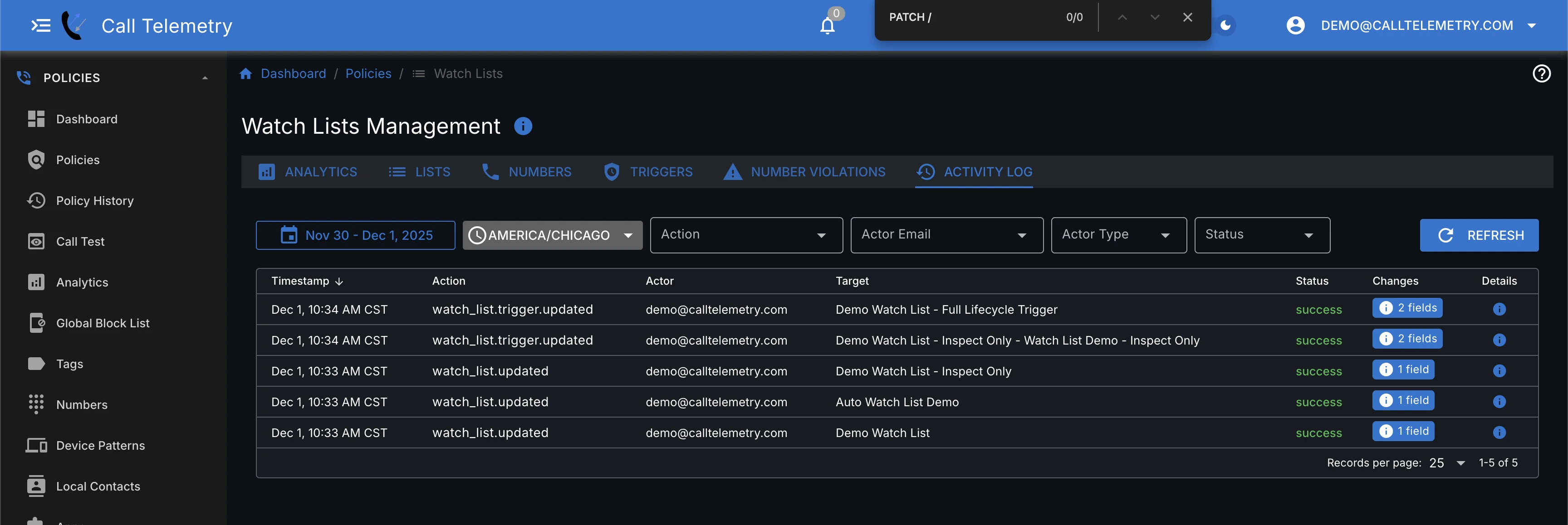Sort by the Timestamp column header
Viewport: 1568px width, 525px height.
pyautogui.click(x=307, y=281)
